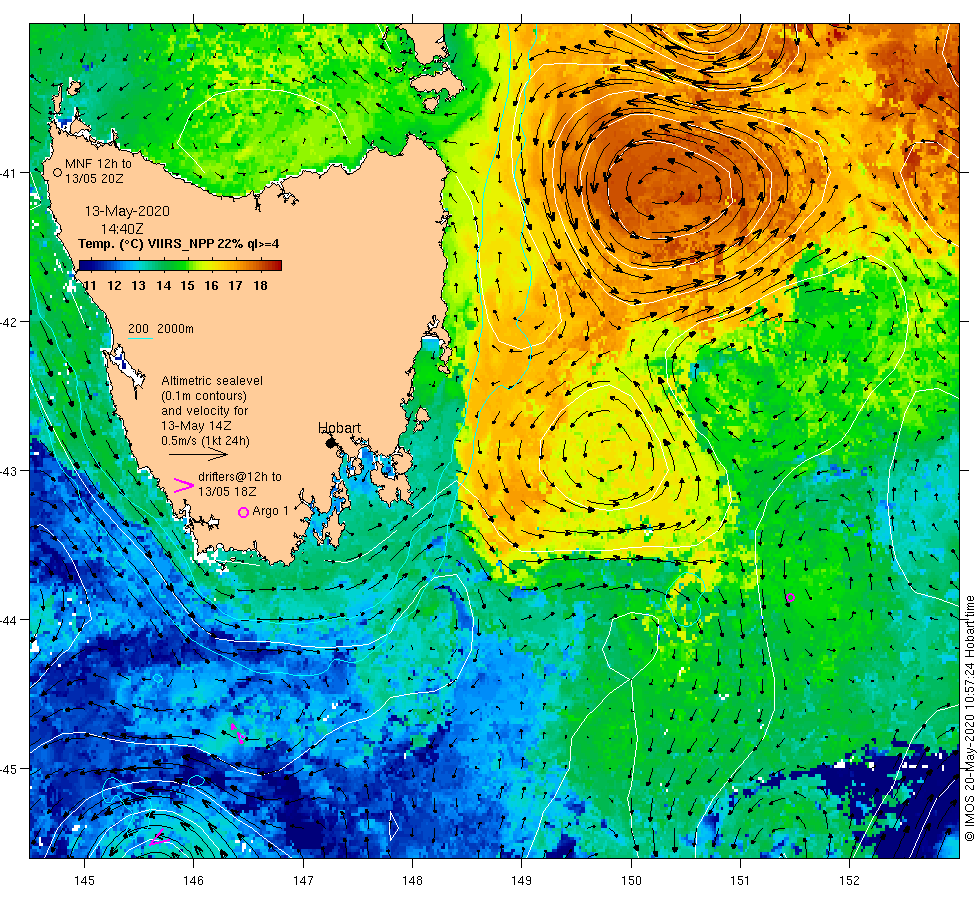Click the latitude axis label -43
Screen dimensions: 980x900
[x=9, y=471]
